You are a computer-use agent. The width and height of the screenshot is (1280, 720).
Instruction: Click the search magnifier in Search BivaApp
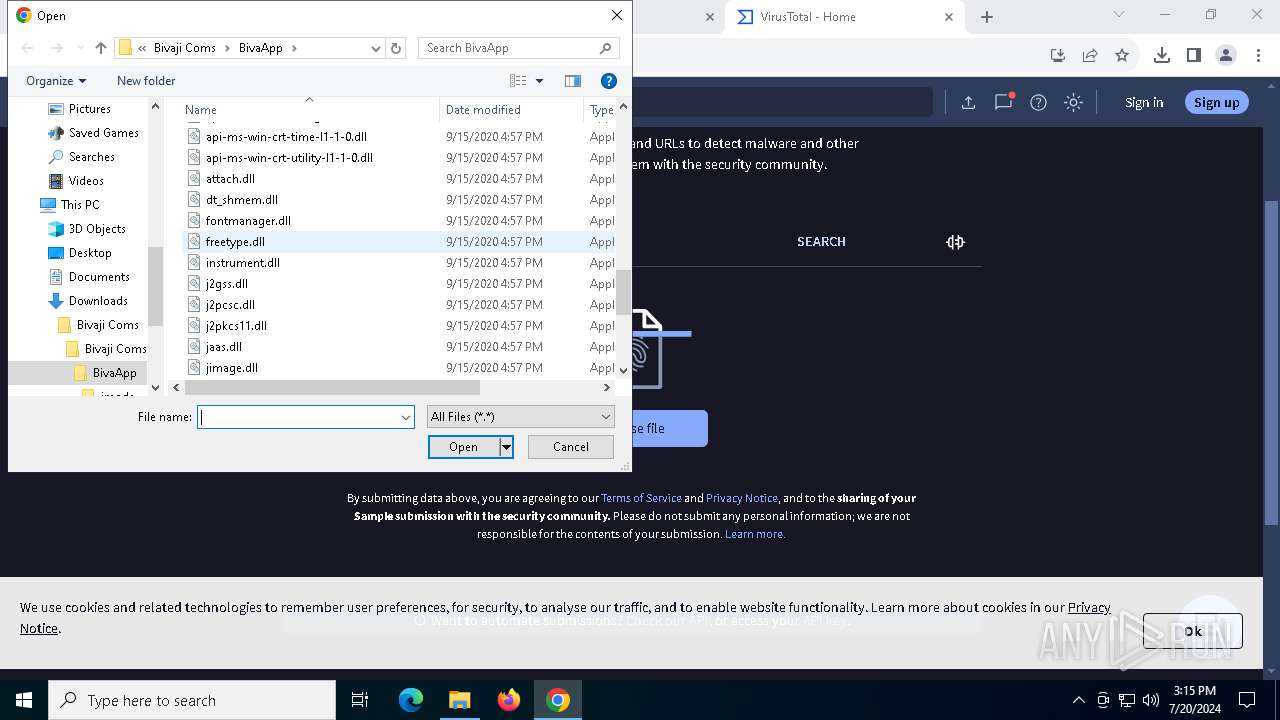tap(605, 48)
